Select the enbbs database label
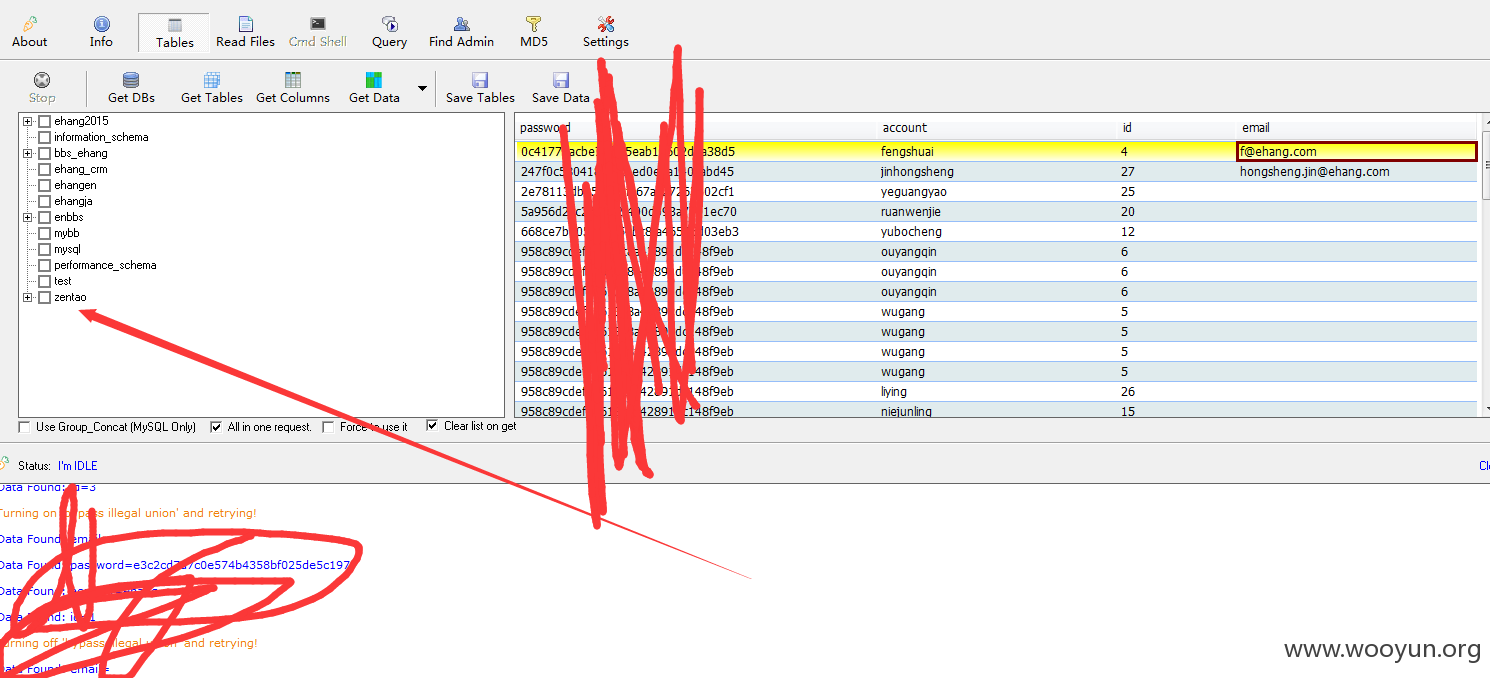Screen dimensions: 1490x678 coord(69,217)
